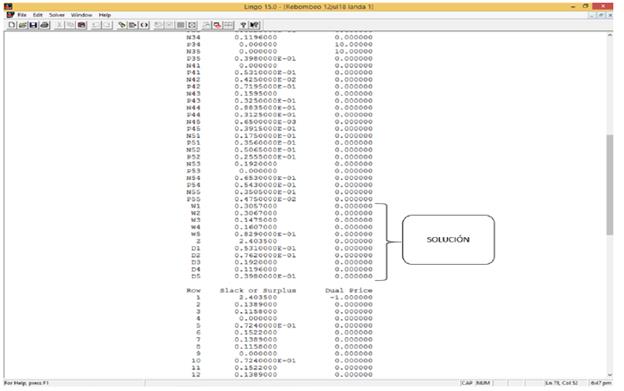Click variable name P41 in the report
624x391 pixels.
point(193,72)
